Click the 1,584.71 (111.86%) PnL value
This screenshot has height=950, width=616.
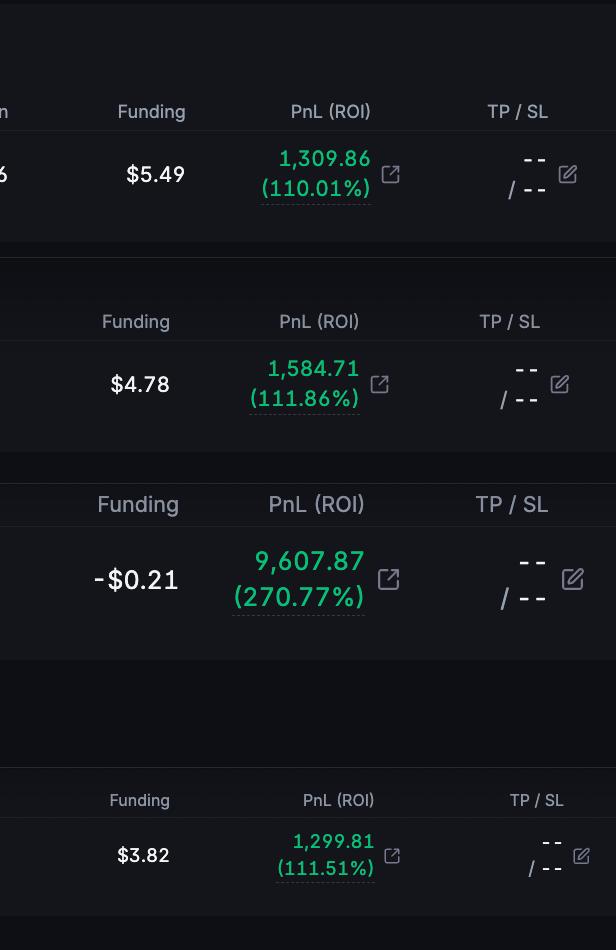(305, 384)
